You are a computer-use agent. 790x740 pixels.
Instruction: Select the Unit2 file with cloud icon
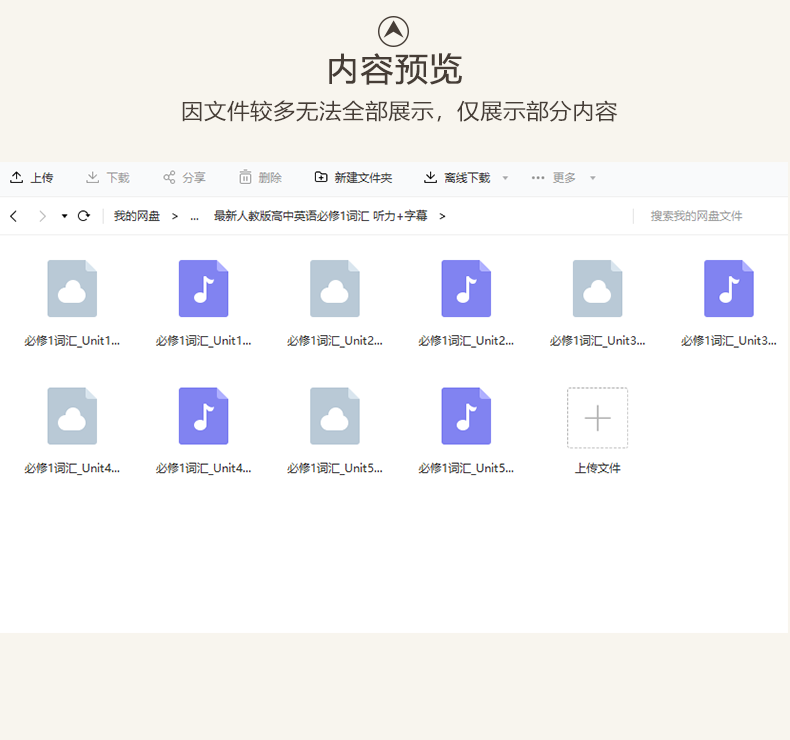(x=335, y=303)
